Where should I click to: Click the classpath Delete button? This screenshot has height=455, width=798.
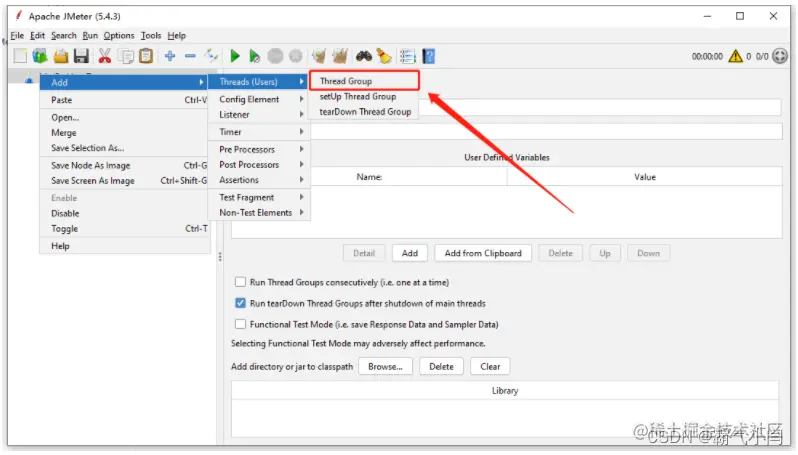coord(441,366)
